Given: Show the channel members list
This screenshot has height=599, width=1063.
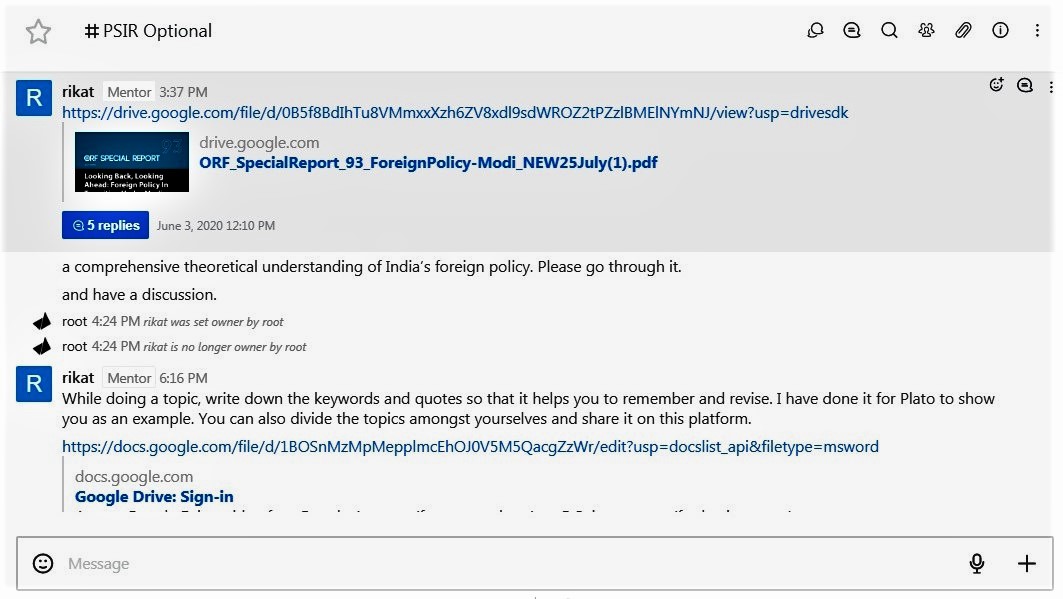Looking at the screenshot, I should 926,31.
